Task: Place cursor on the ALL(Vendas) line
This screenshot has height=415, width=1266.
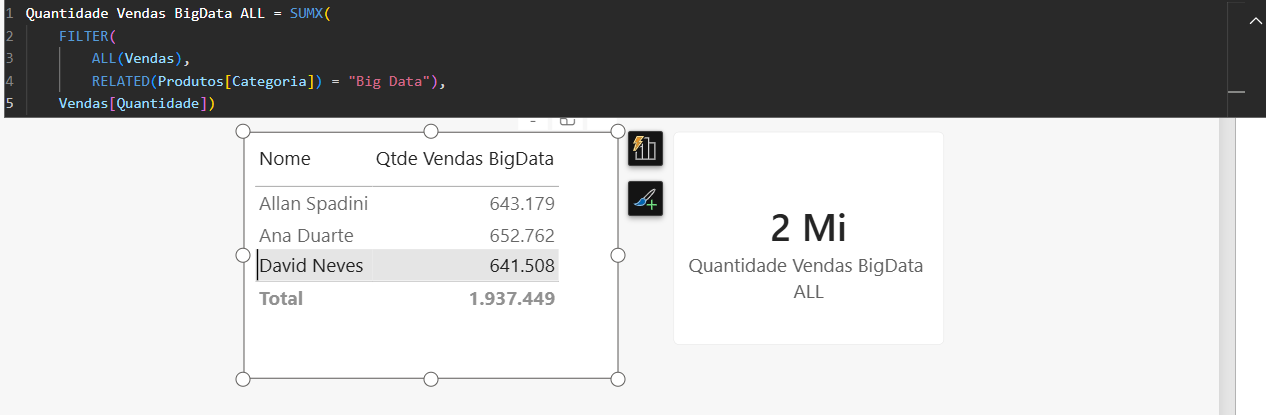Action: pyautogui.click(x=140, y=59)
